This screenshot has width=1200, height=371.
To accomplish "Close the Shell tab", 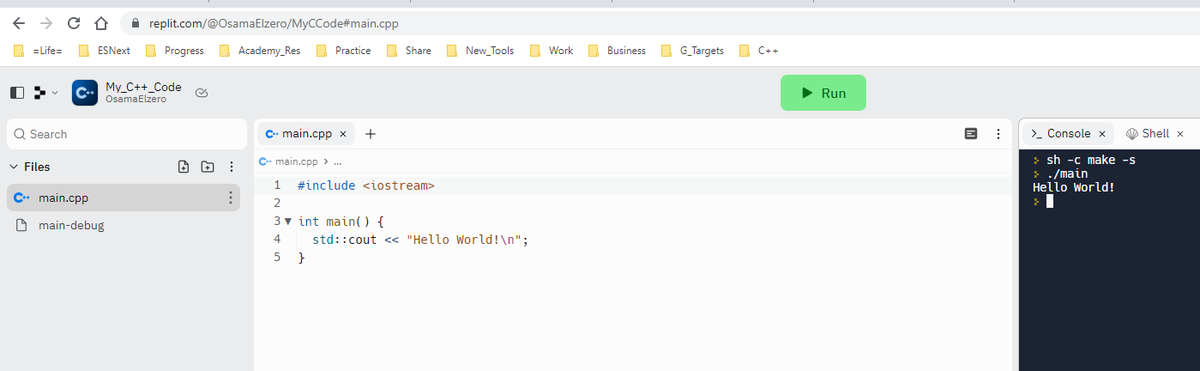I will (x=1180, y=134).
